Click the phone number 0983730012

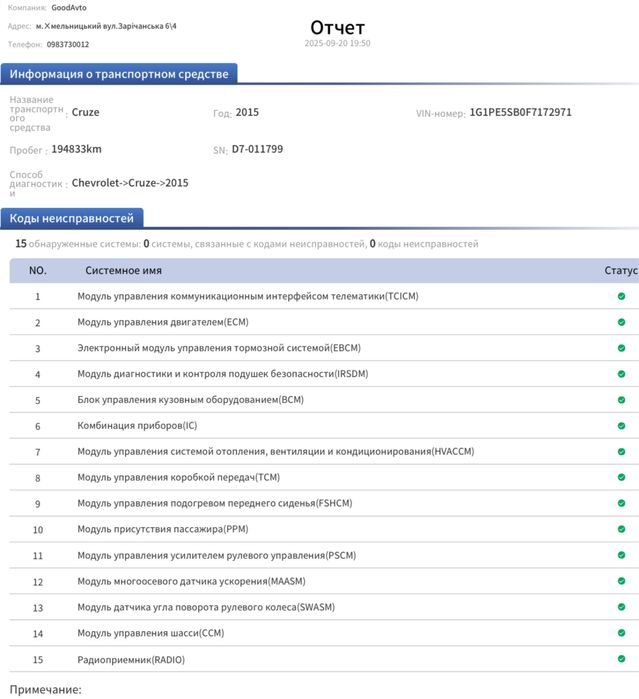68,45
